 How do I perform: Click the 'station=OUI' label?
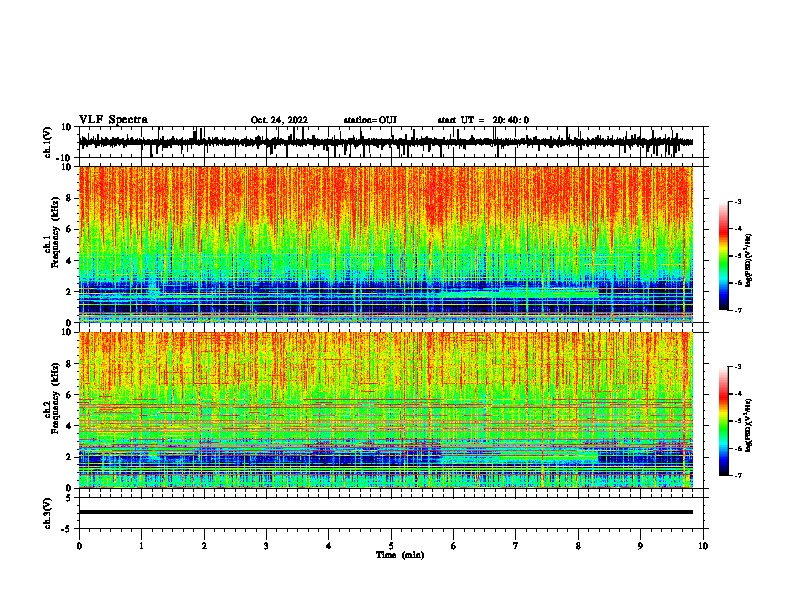coord(370,120)
